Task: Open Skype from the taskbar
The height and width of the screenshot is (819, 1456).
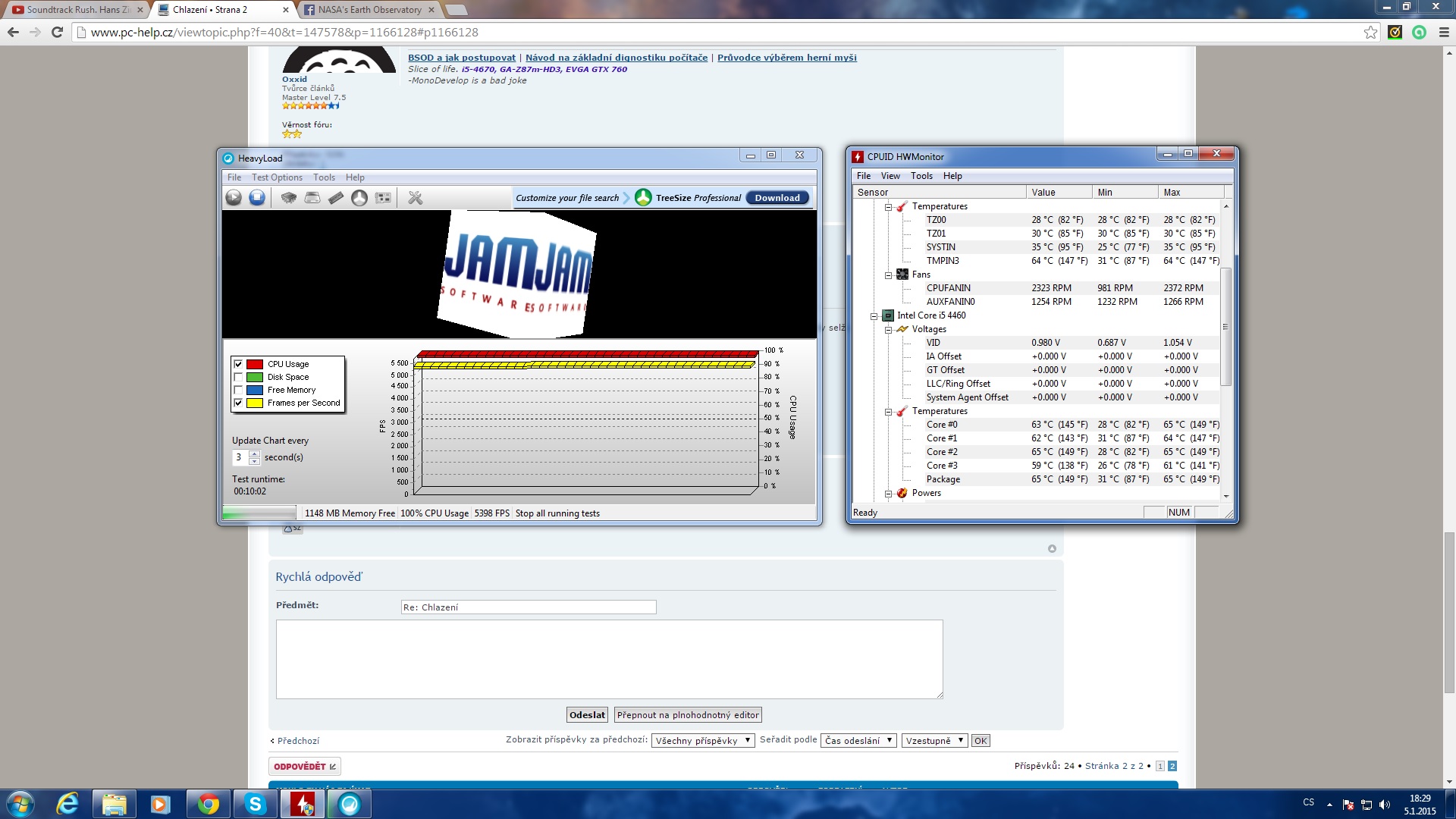Action: point(256,804)
